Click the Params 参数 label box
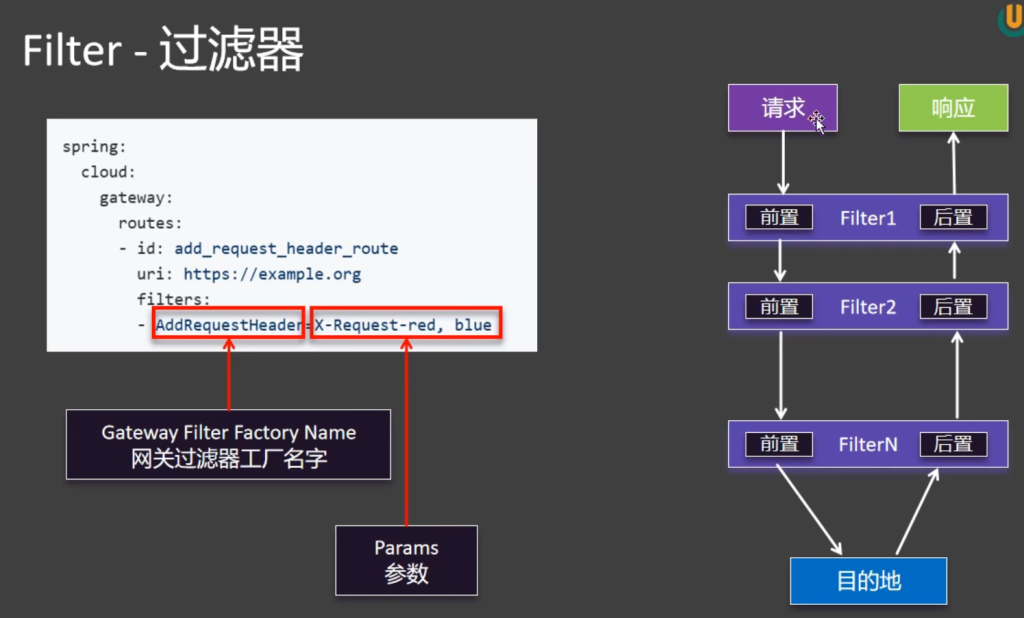Screen dimensions: 1024x618 (406, 561)
